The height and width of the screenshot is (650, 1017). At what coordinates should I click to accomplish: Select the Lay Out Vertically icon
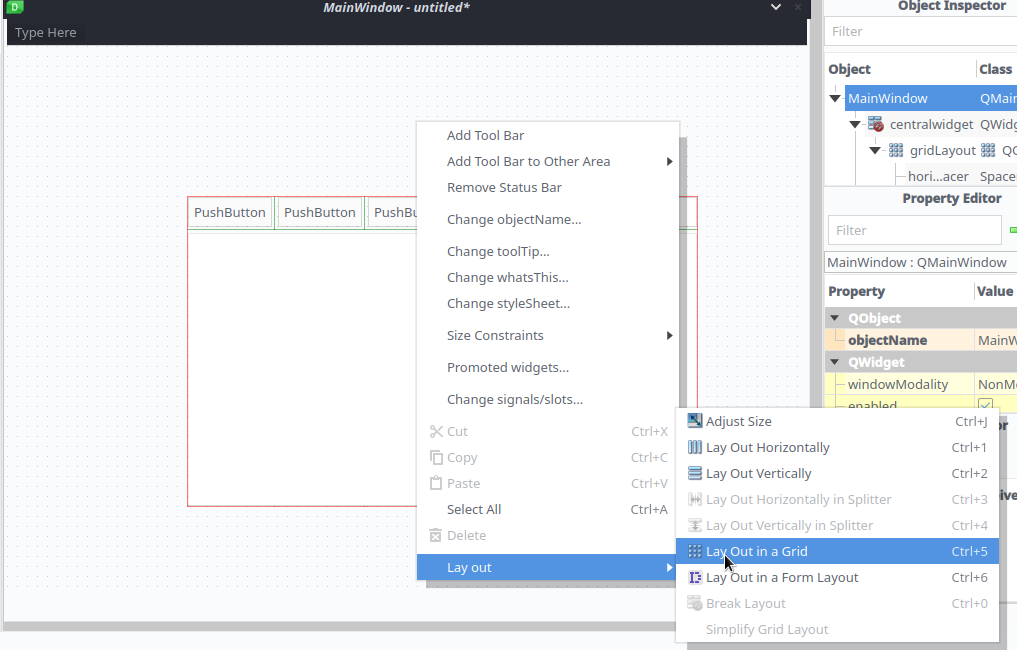pos(695,474)
